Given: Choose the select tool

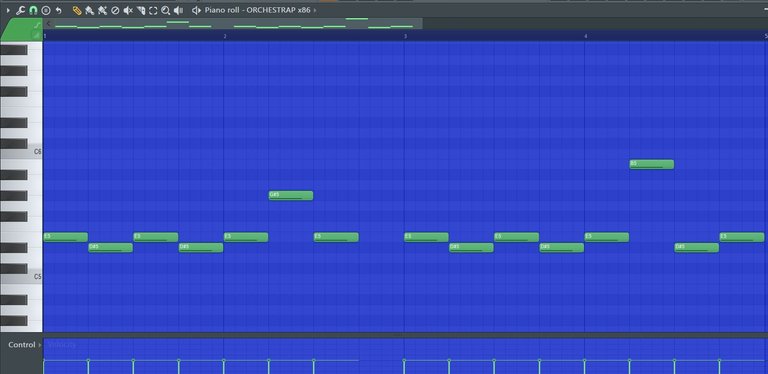Looking at the screenshot, I should pyautogui.click(x=153, y=10).
